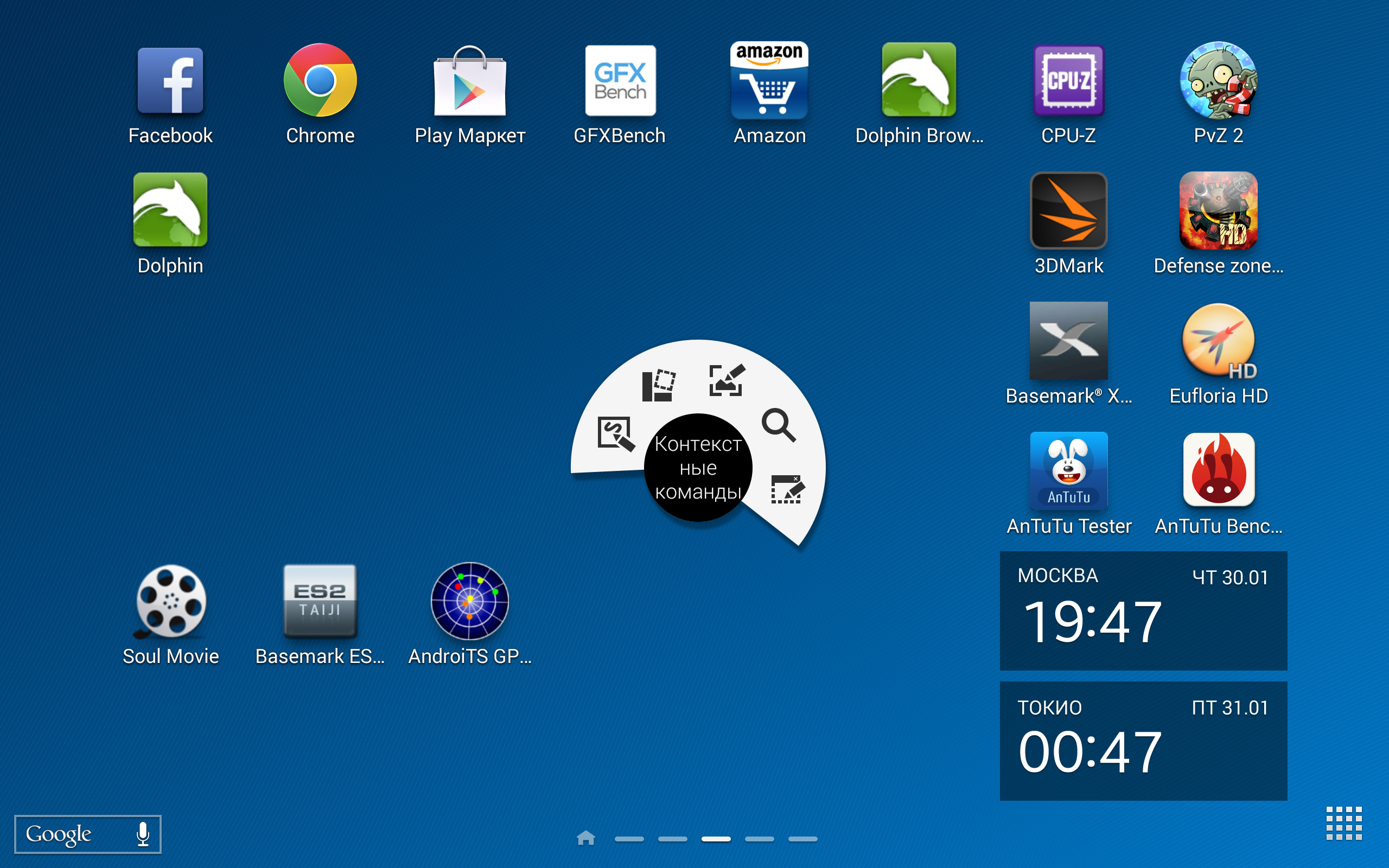Switch to the first dash page indicator
This screenshot has width=1389, height=868.
click(x=629, y=839)
